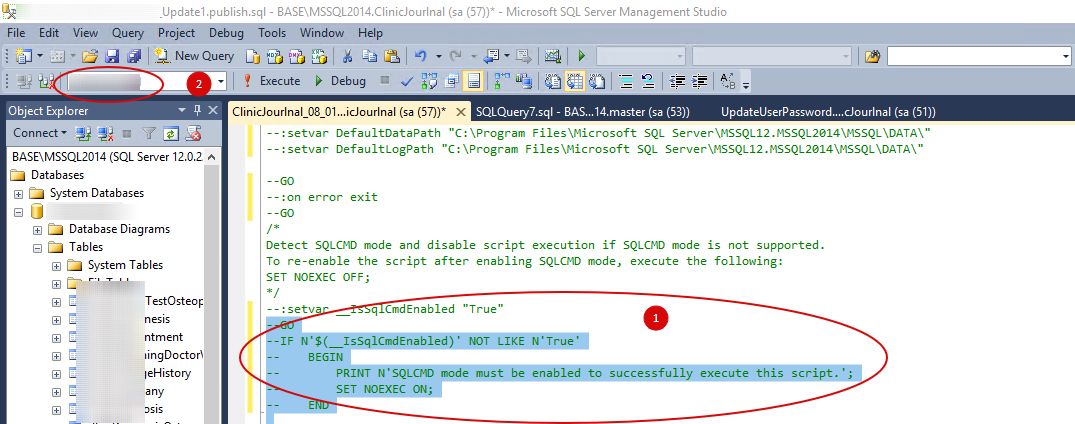The height and width of the screenshot is (424, 1075).
Task: Click the Increase Indent icon
Action: [x=699, y=81]
